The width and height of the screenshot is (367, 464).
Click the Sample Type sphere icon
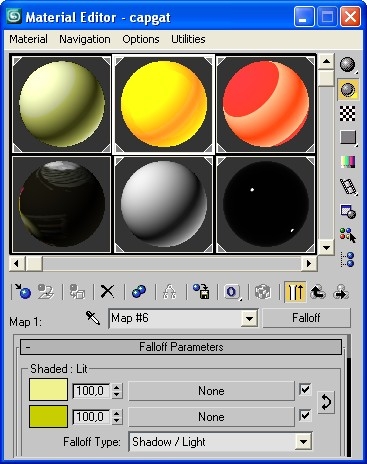[348, 64]
